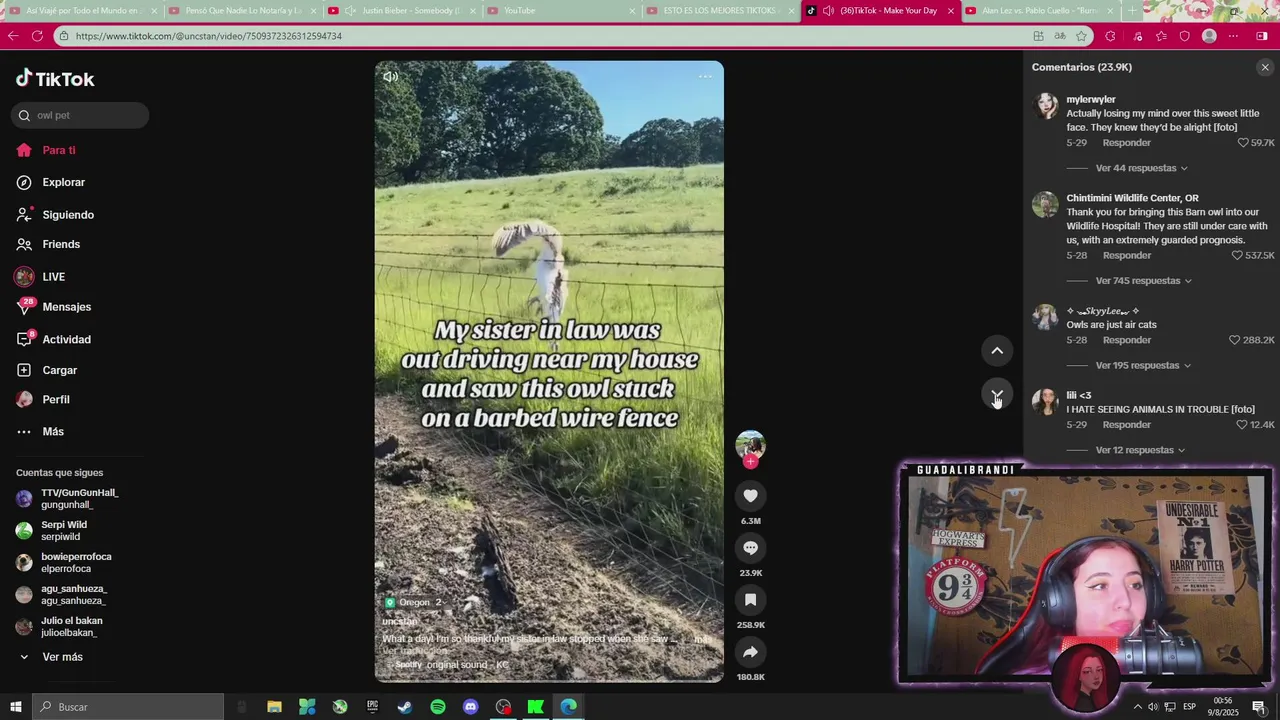
Task: Reply to Chintimini Wildlife Center's comment
Action: click(x=1126, y=256)
